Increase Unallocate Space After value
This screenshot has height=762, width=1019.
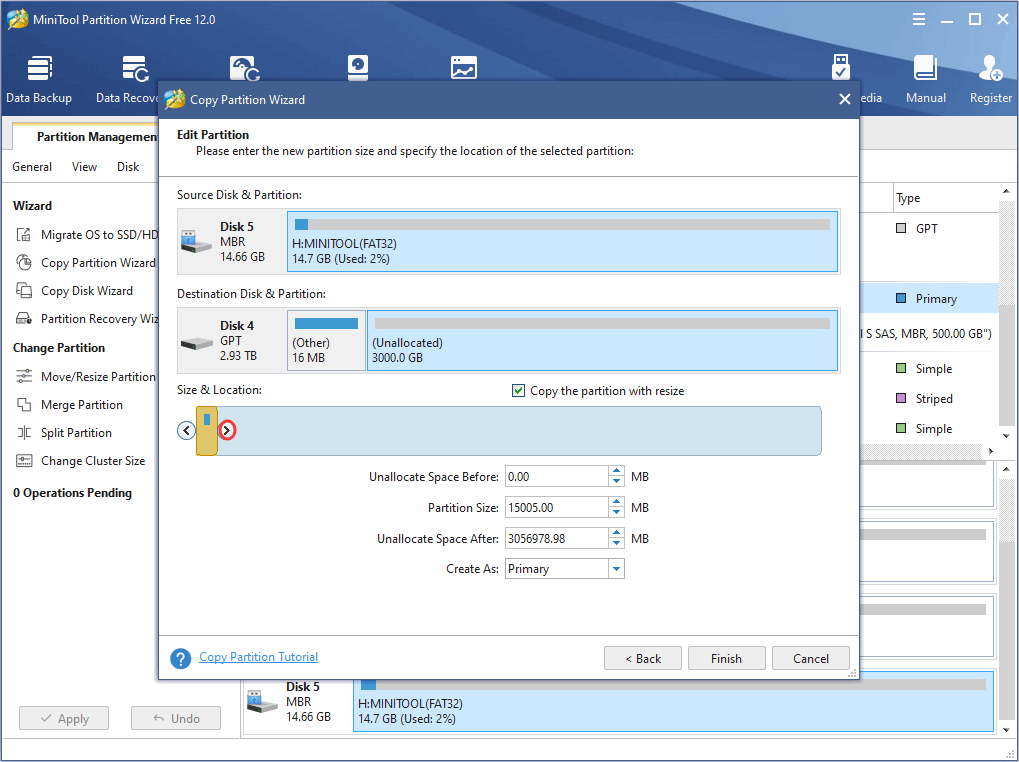pos(616,533)
